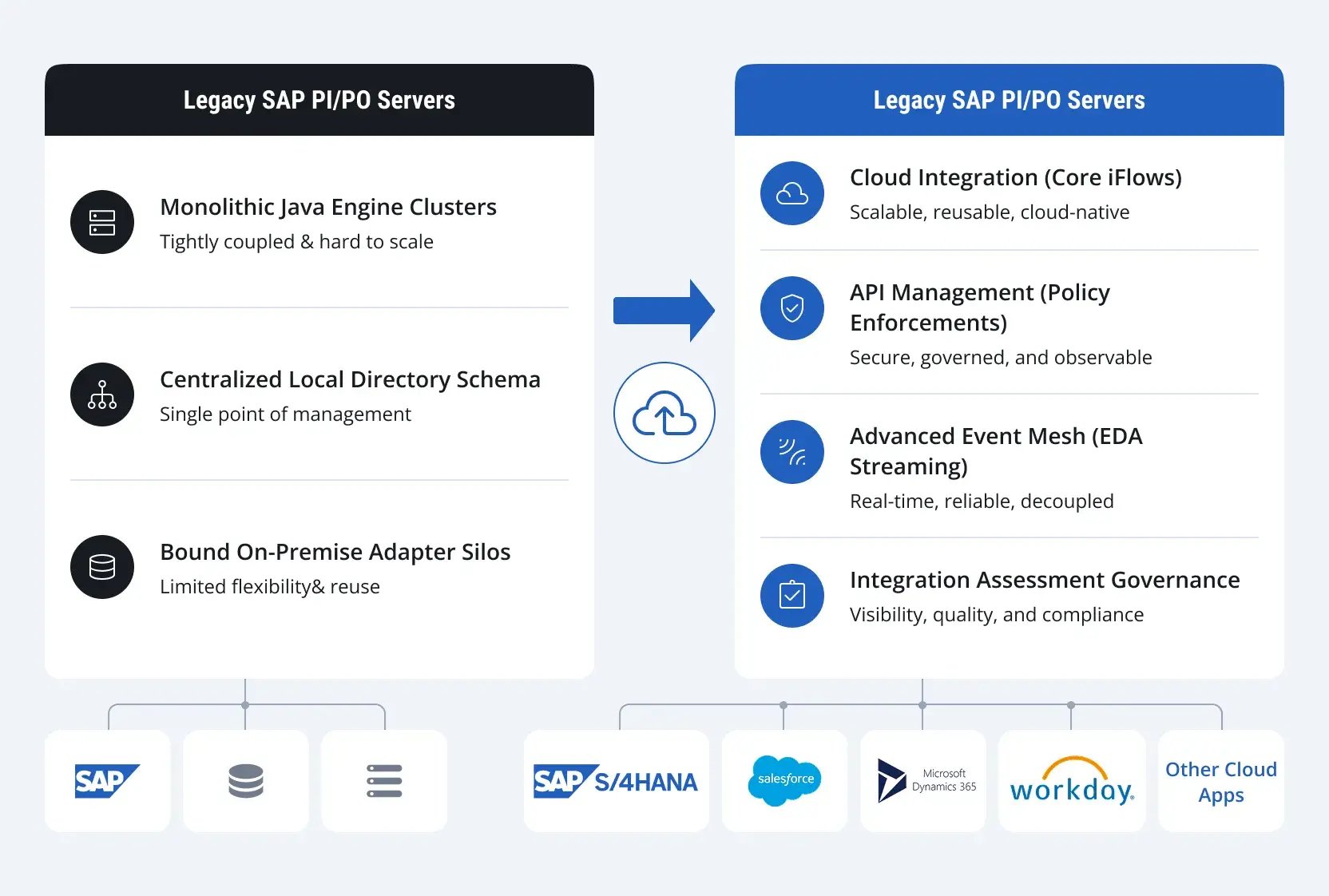Image resolution: width=1329 pixels, height=896 pixels.
Task: Click the server stack icon beside Monolithic Java Engine Clusters
Action: tap(102, 222)
